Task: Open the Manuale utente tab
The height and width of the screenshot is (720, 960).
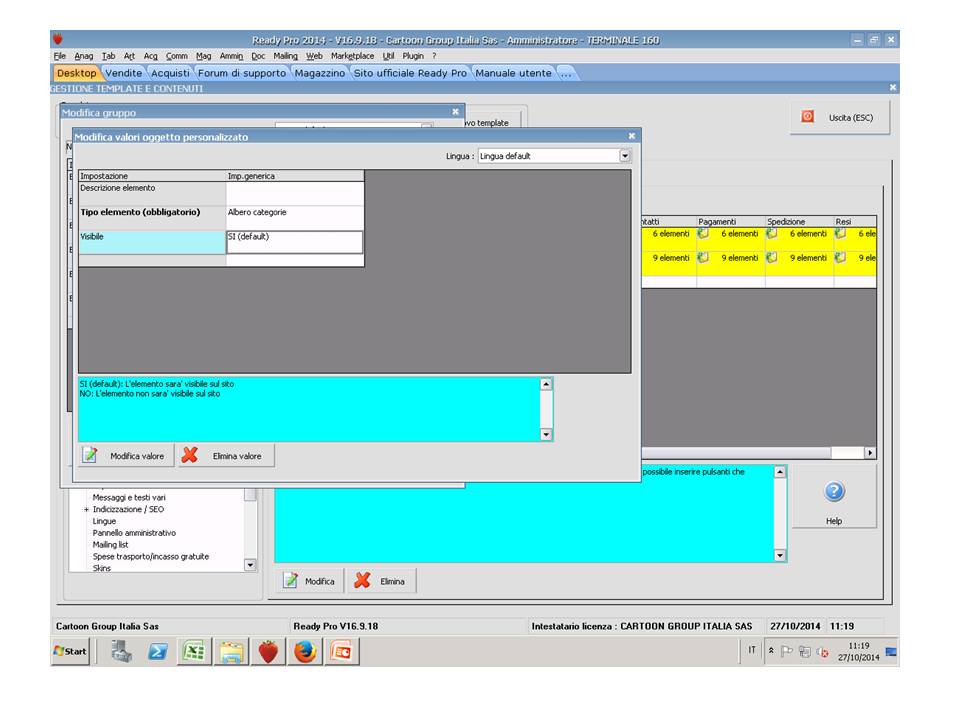Action: 514,73
